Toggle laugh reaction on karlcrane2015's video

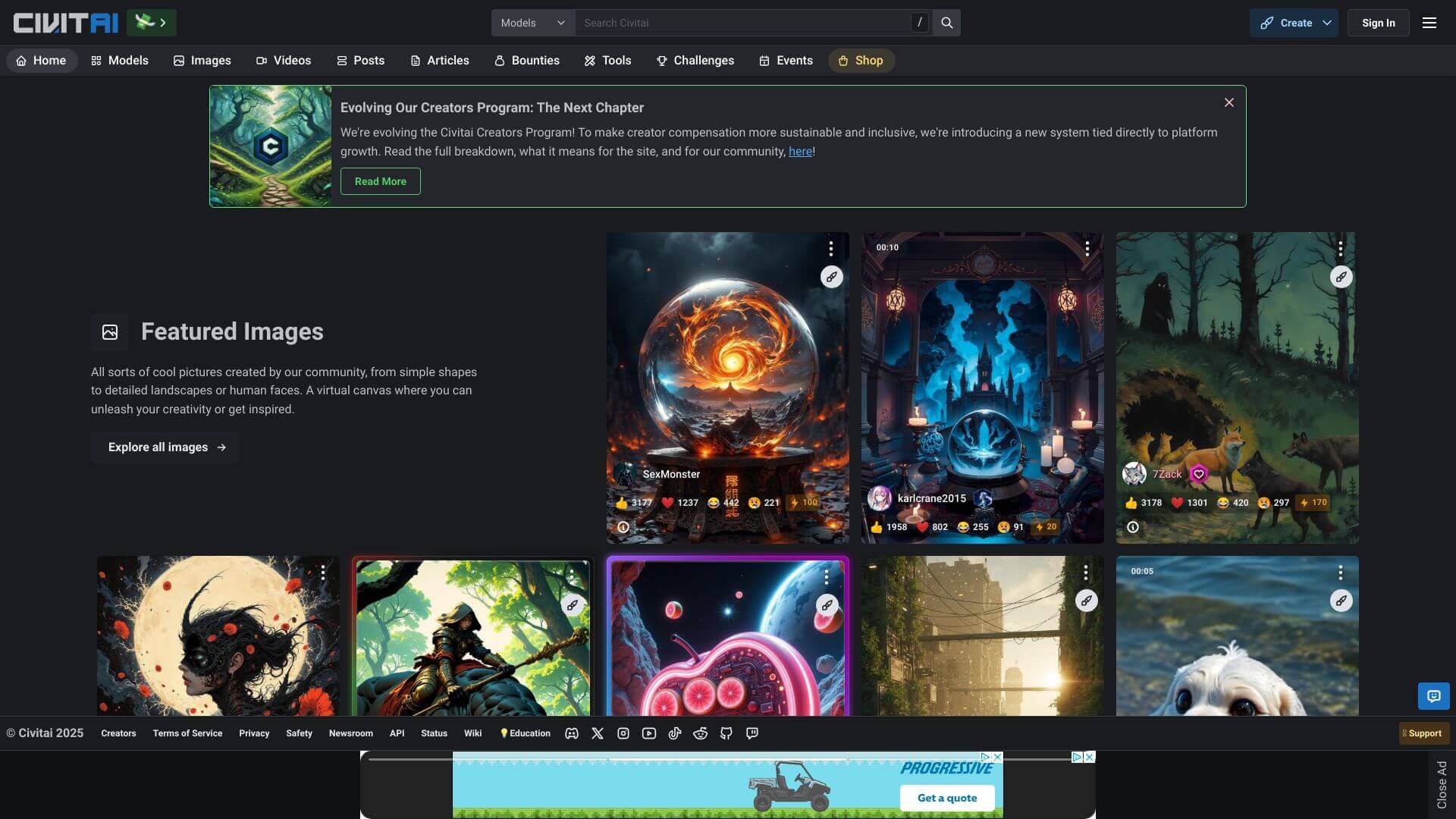click(972, 527)
